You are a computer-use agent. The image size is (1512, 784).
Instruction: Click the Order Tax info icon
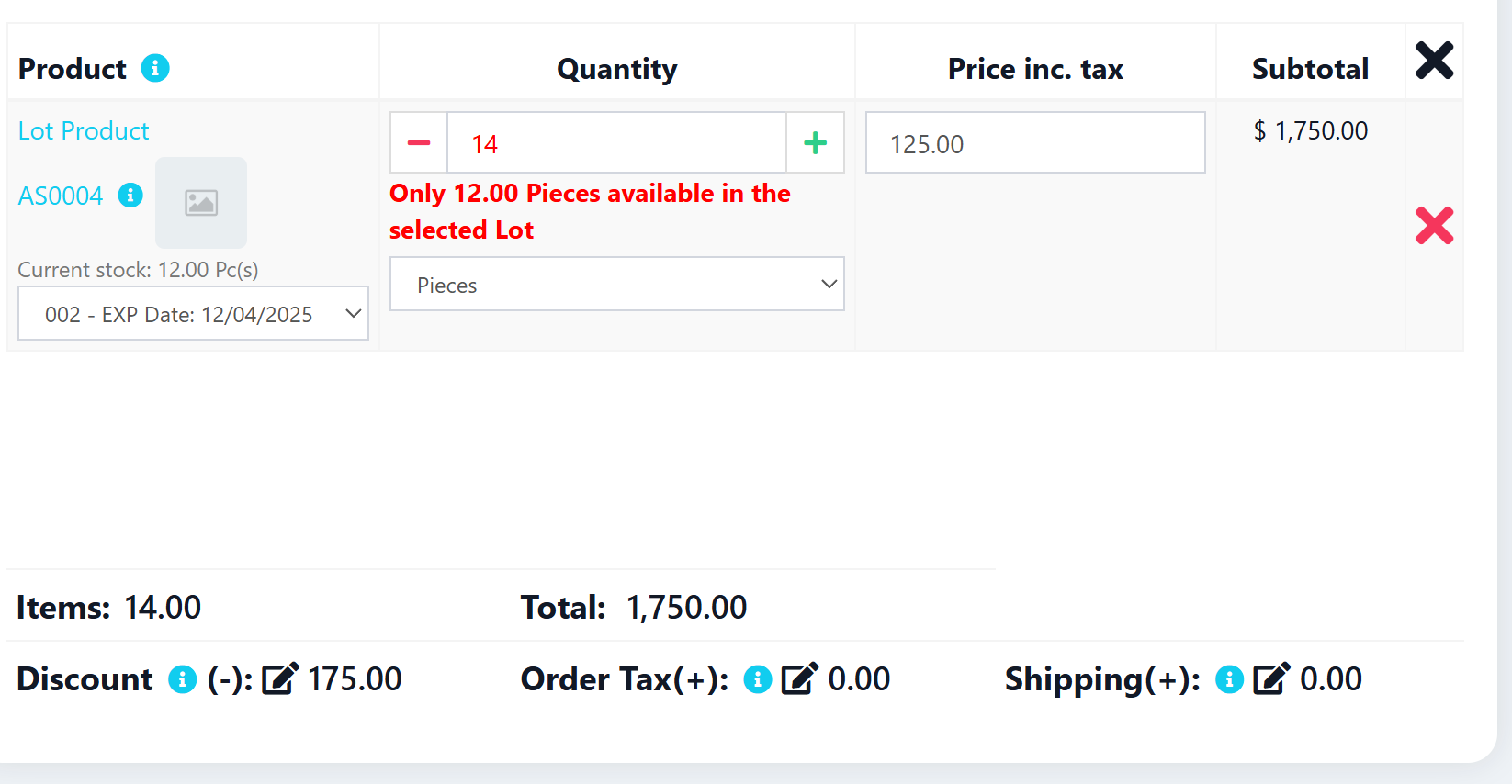[758, 679]
